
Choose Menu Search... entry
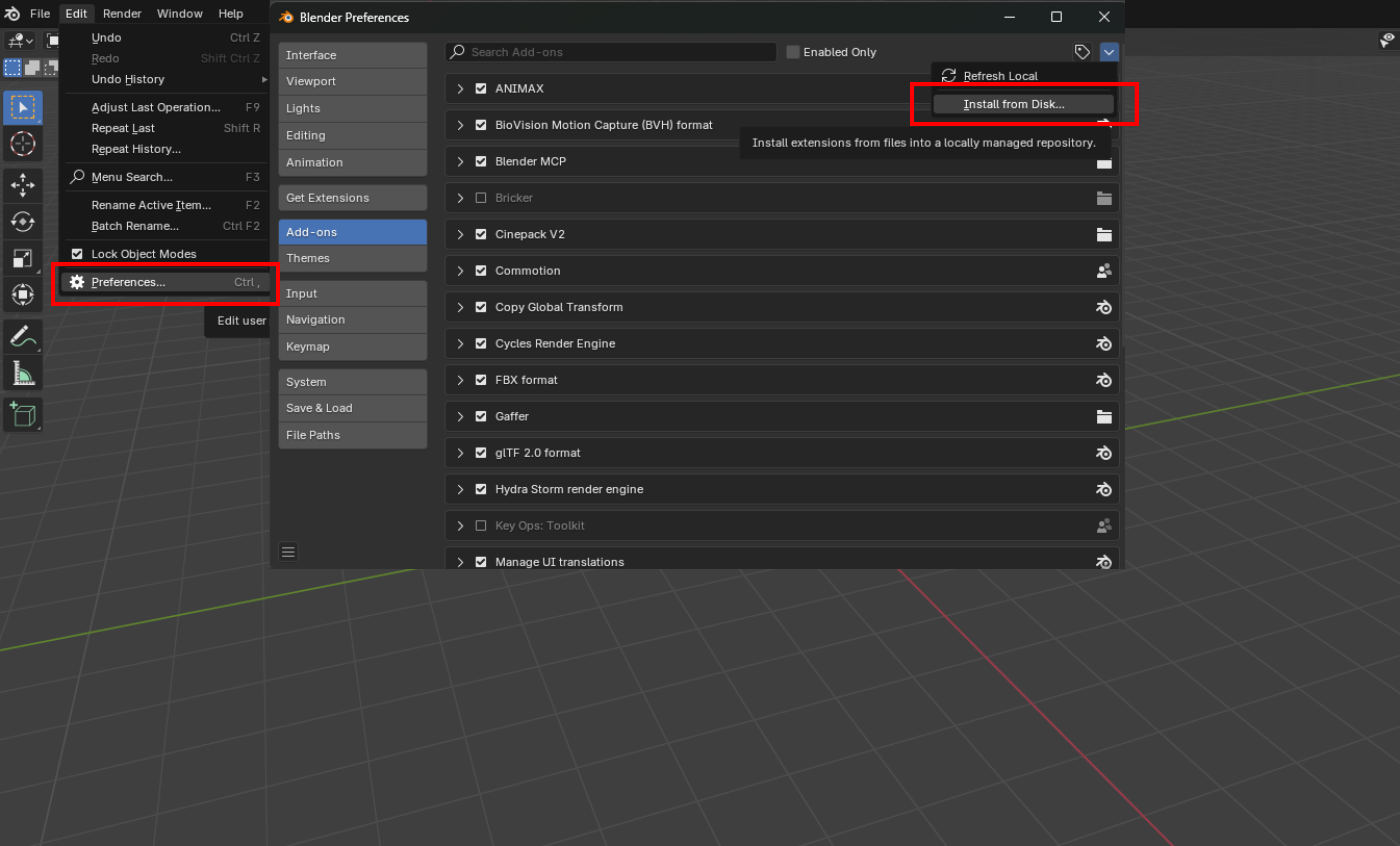pyautogui.click(x=165, y=177)
